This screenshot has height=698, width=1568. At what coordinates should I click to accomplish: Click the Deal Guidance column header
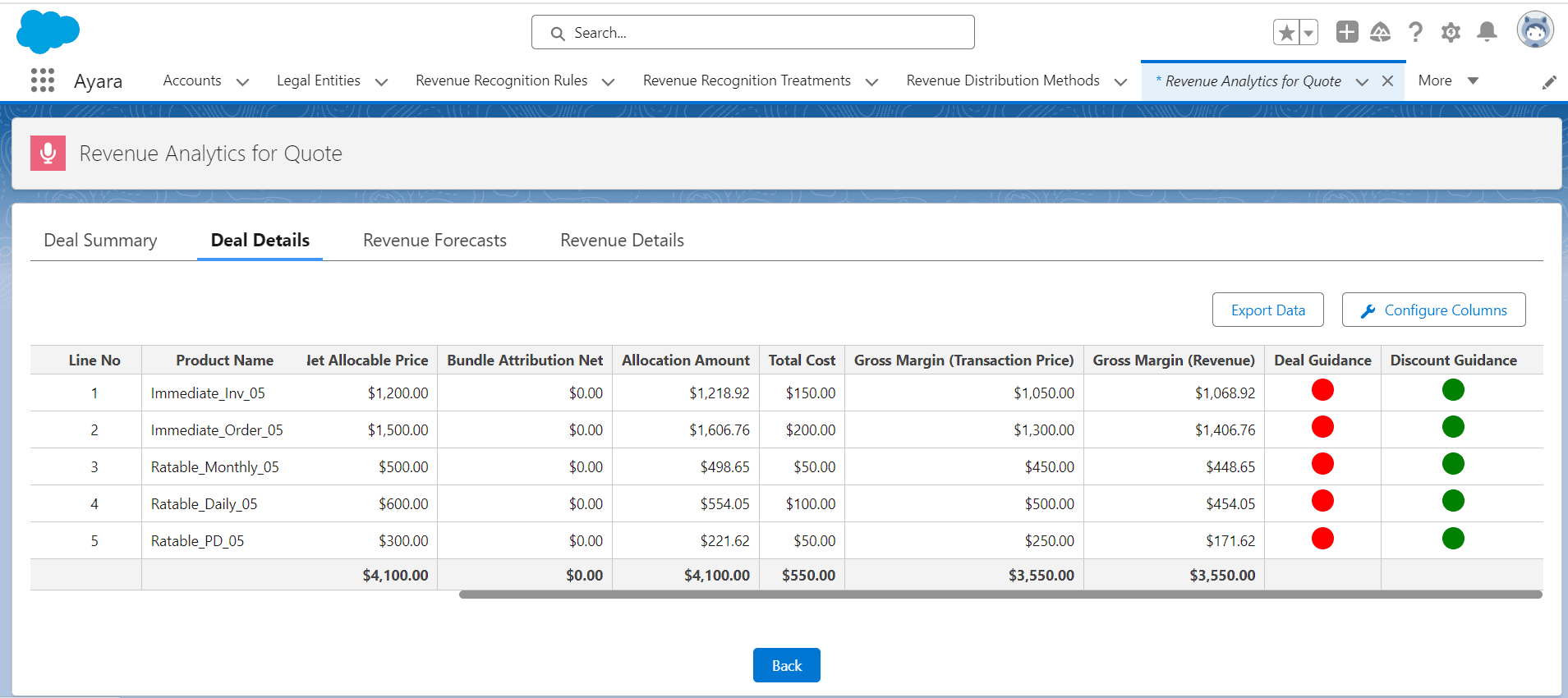point(1322,360)
